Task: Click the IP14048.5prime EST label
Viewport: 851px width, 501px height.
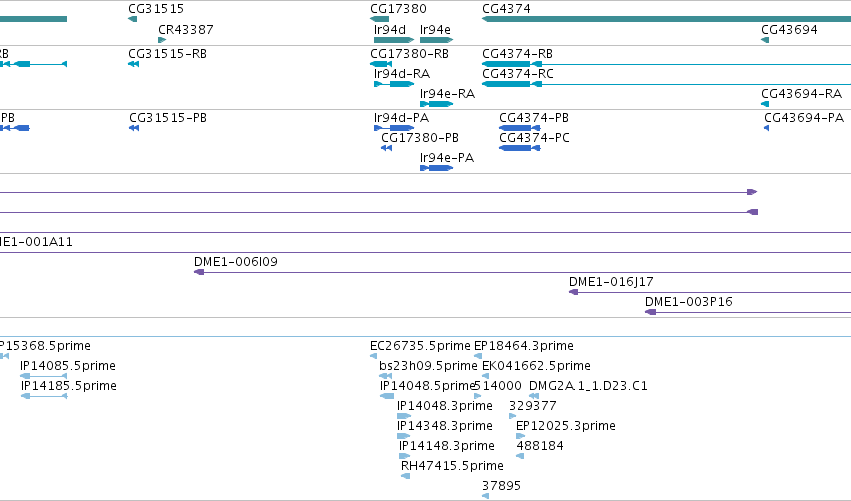Action: [427, 386]
